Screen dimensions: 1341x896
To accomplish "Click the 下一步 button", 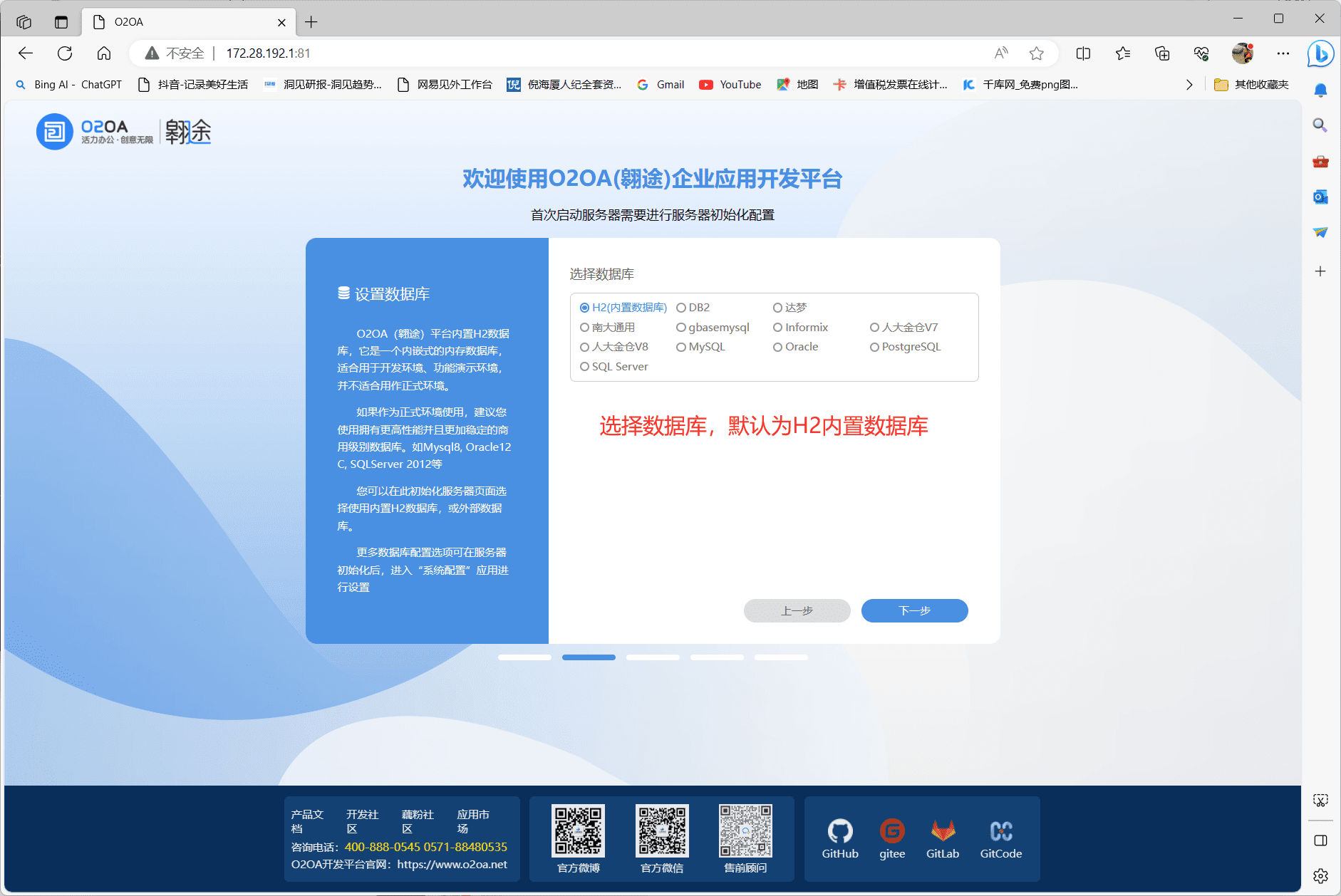I will [914, 610].
